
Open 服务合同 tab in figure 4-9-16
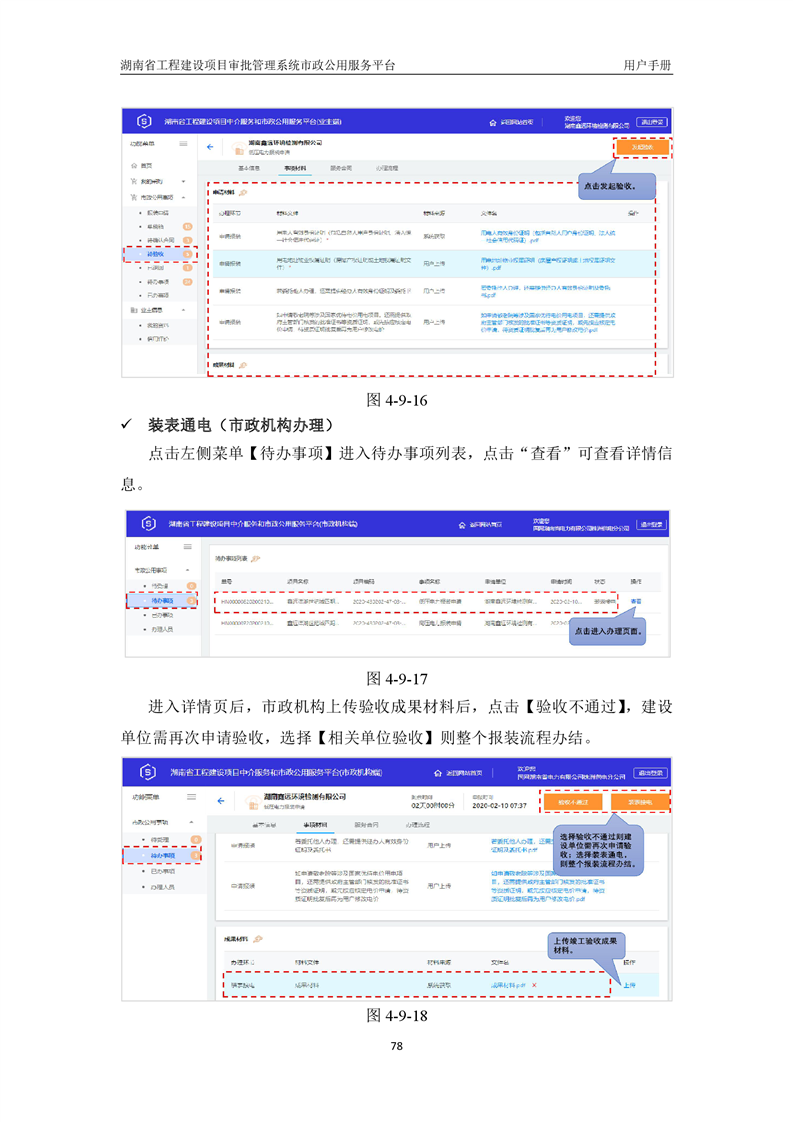[341, 168]
